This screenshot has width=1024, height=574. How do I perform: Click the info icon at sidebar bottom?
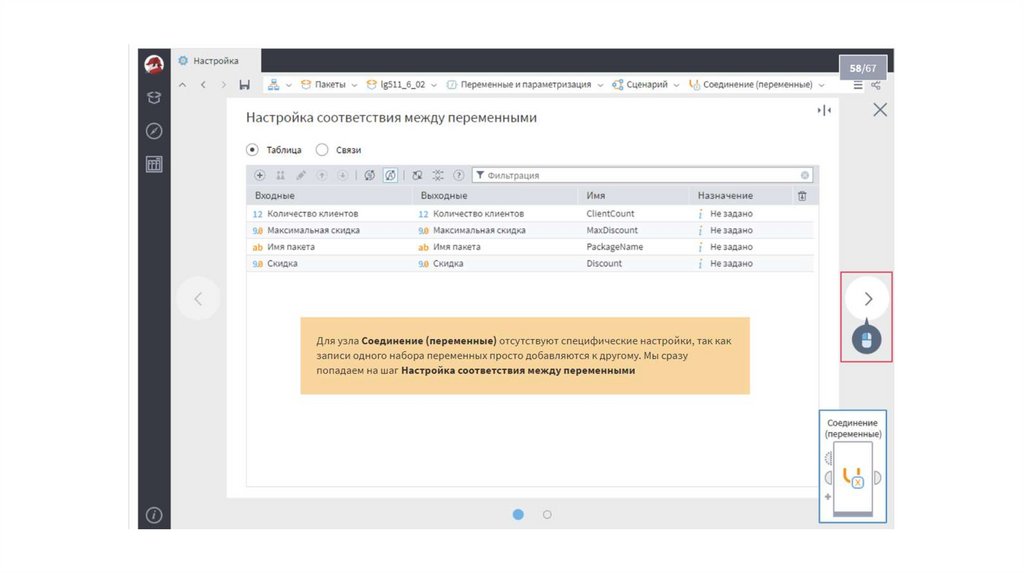(154, 515)
